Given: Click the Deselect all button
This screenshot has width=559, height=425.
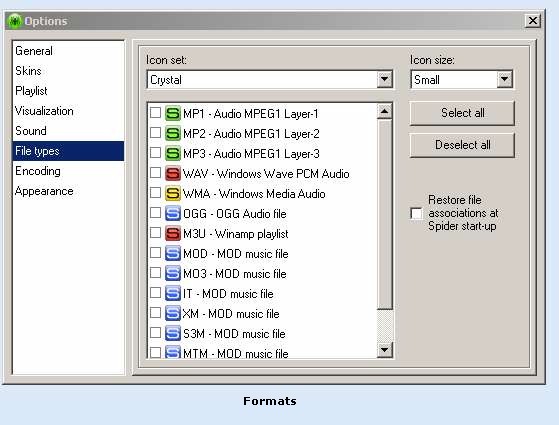Looking at the screenshot, I should pyautogui.click(x=462, y=145).
